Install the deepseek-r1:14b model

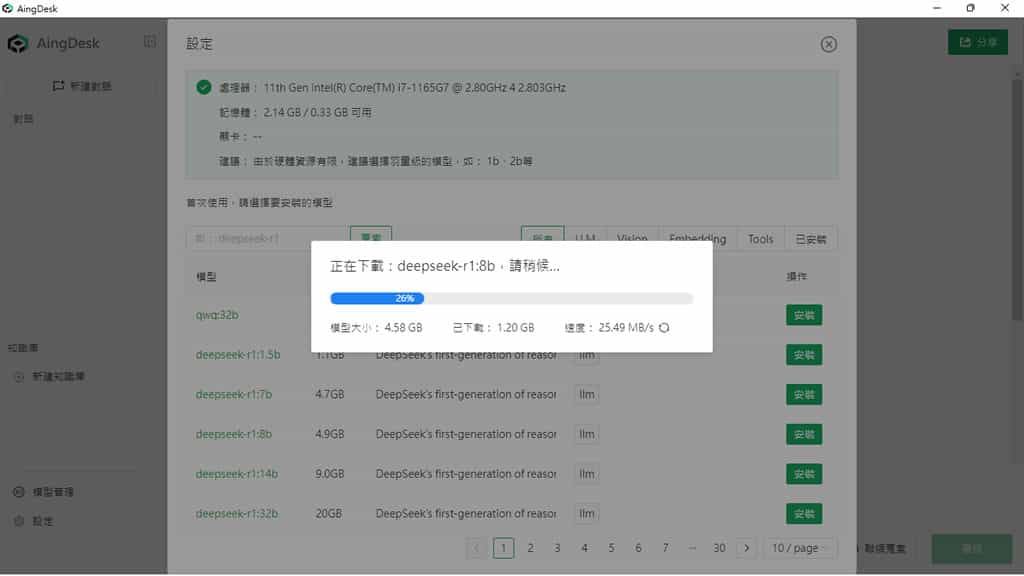click(x=803, y=474)
